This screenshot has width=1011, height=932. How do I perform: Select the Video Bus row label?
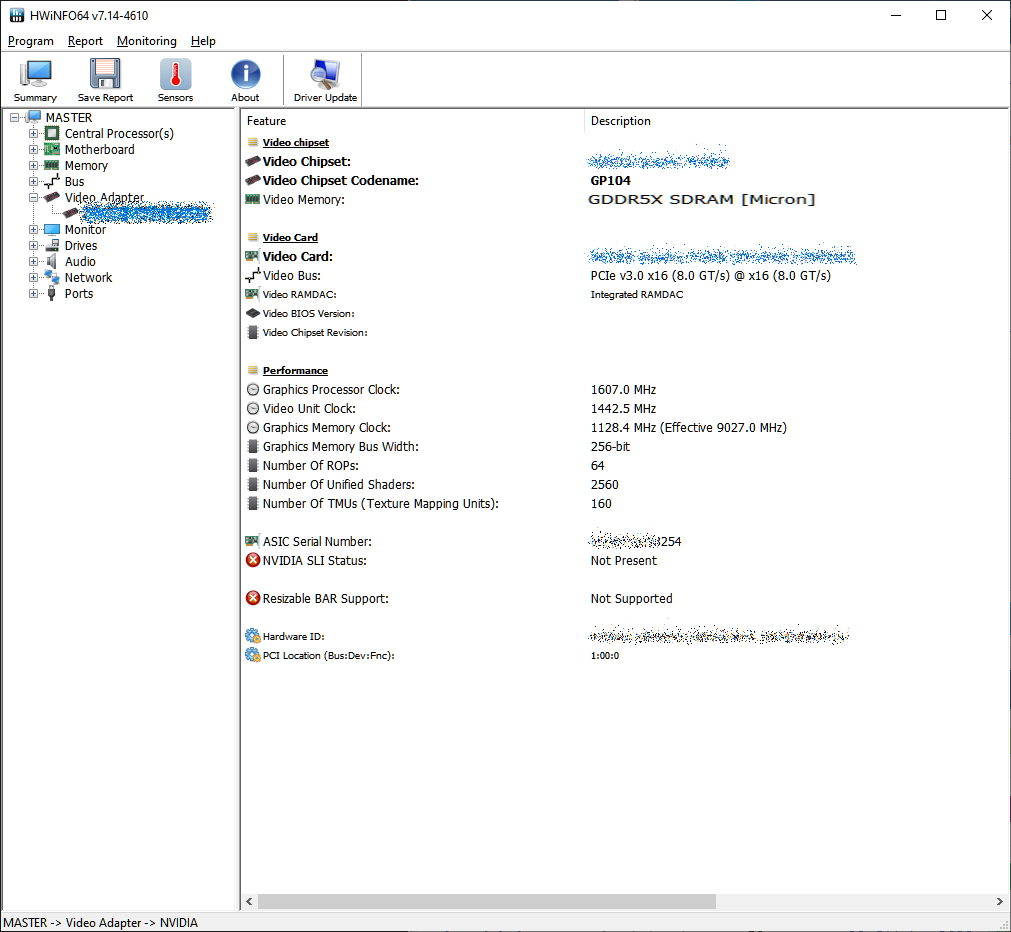tap(291, 275)
